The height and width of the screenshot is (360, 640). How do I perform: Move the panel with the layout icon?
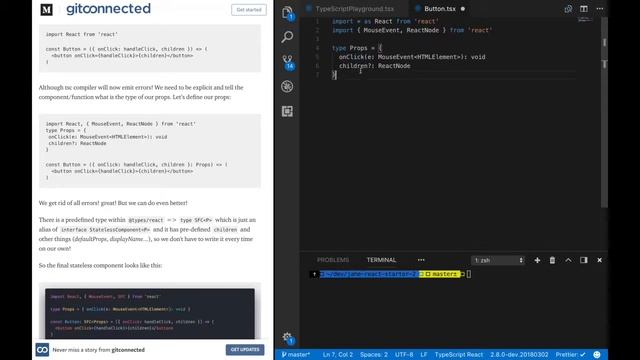[584, 260]
